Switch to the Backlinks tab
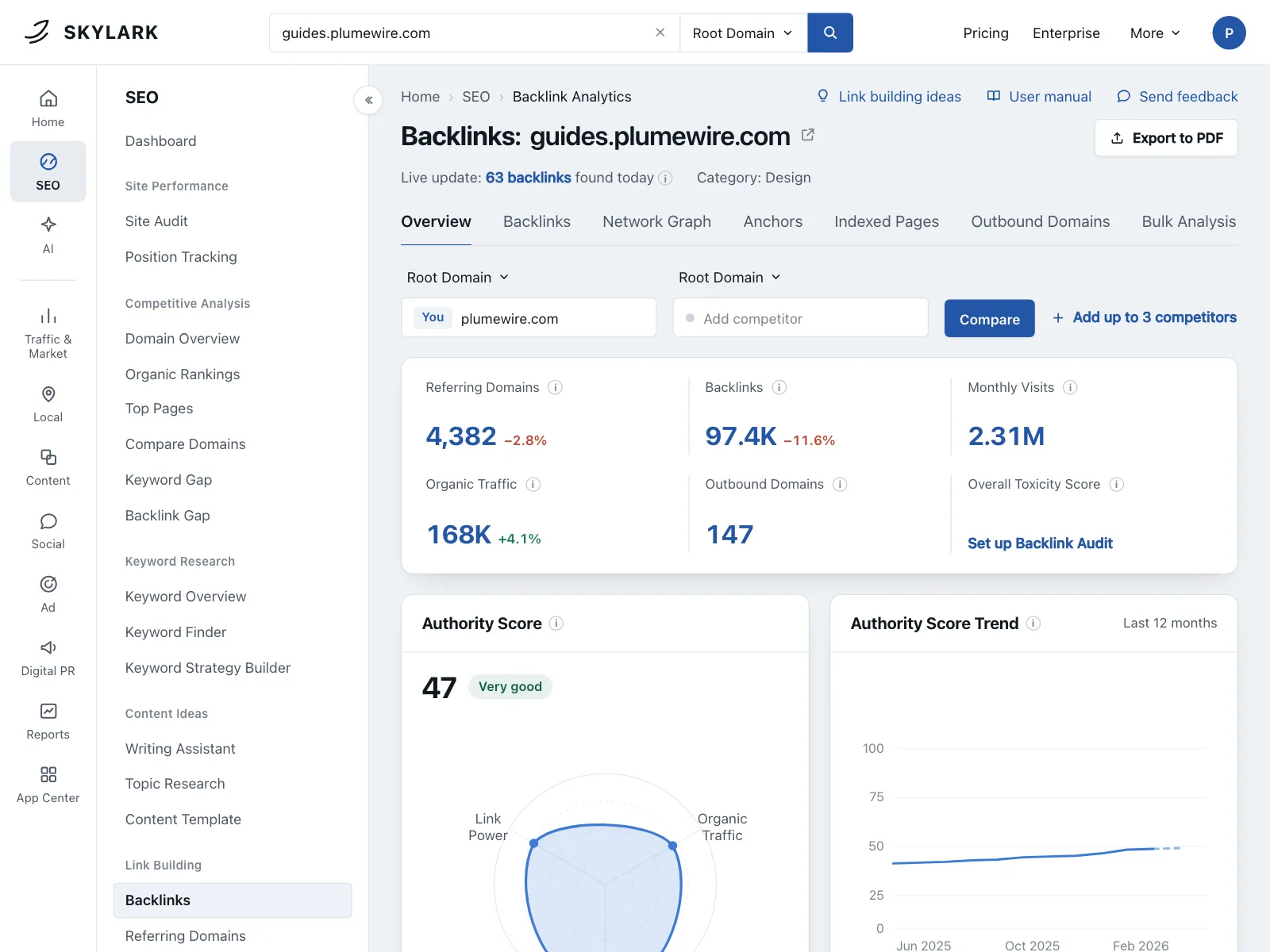The height and width of the screenshot is (952, 1270). point(537,221)
